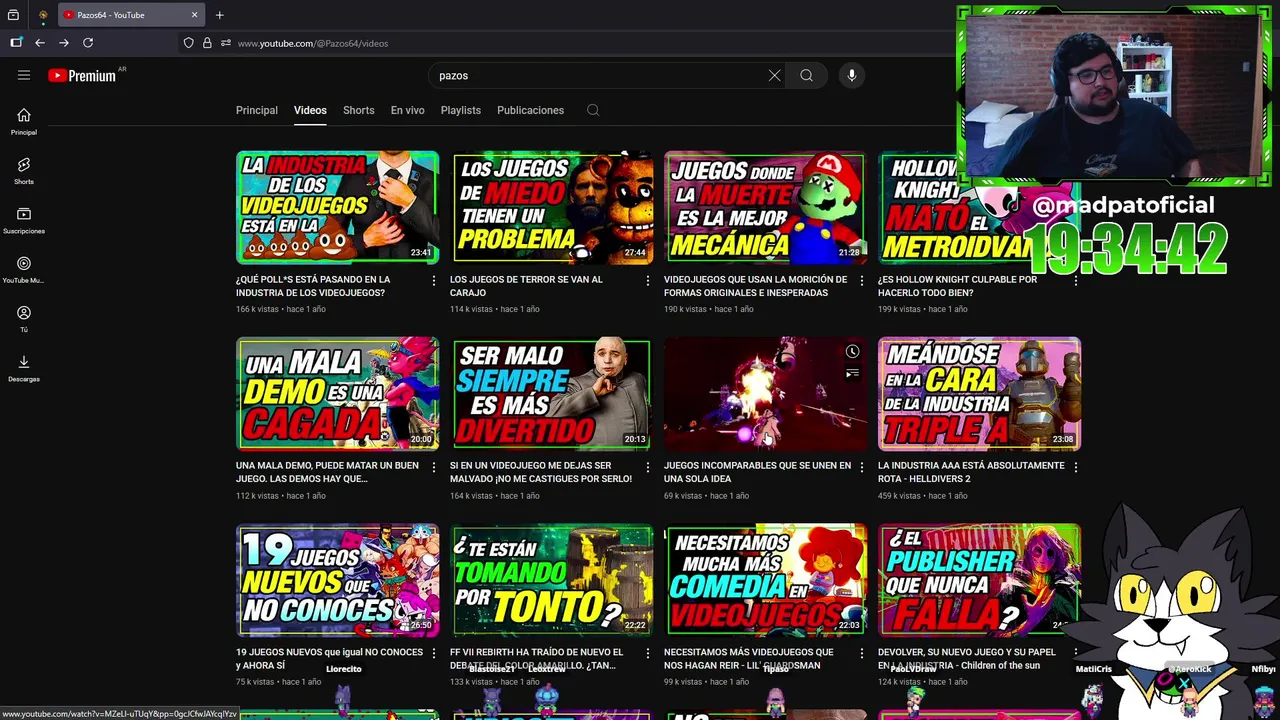Viewport: 1280px width, 720px height.
Task: Open title La industria AAA está absolutamente rota
Action: [x=971, y=472]
